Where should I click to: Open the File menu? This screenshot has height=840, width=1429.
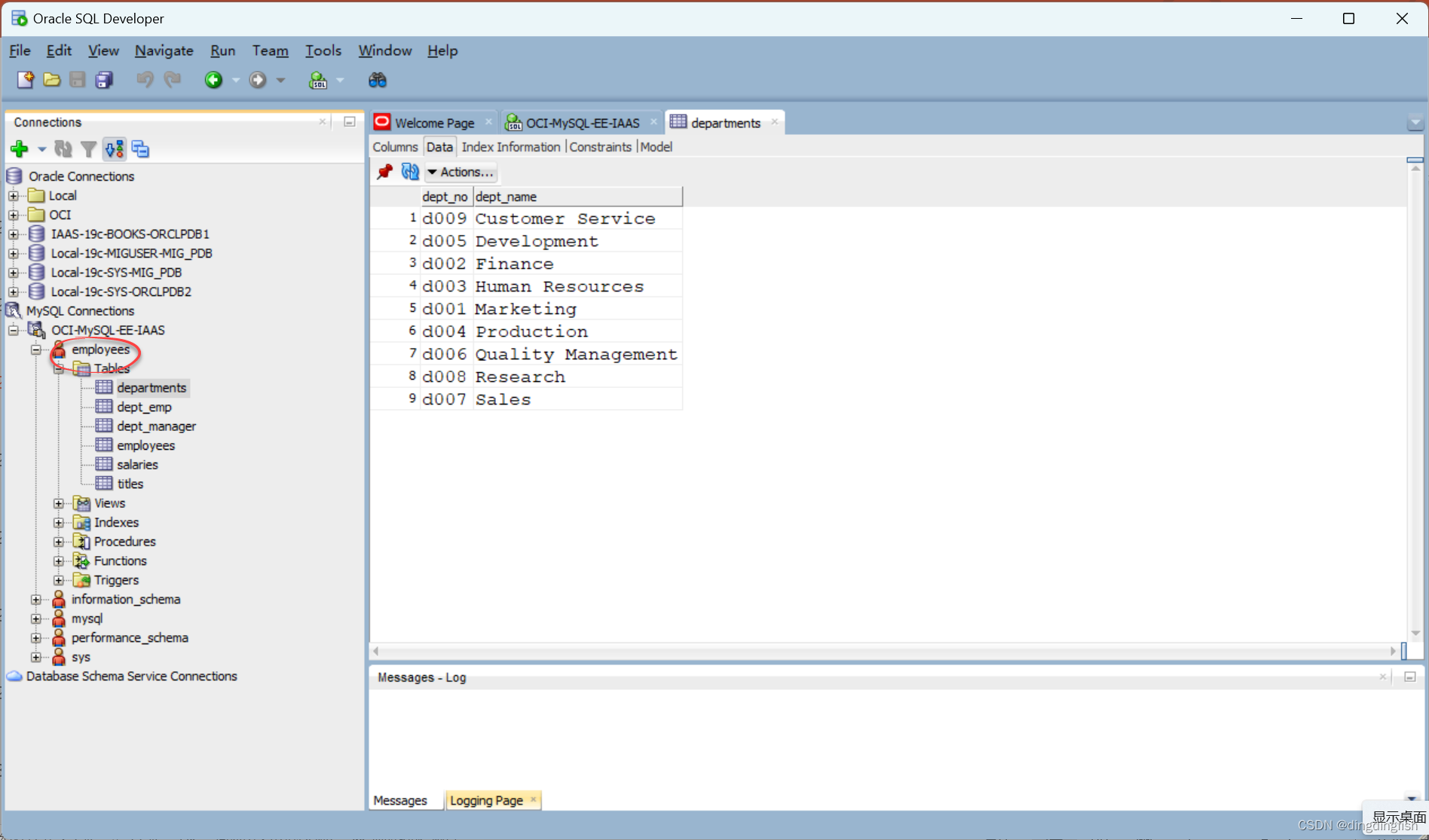(20, 50)
